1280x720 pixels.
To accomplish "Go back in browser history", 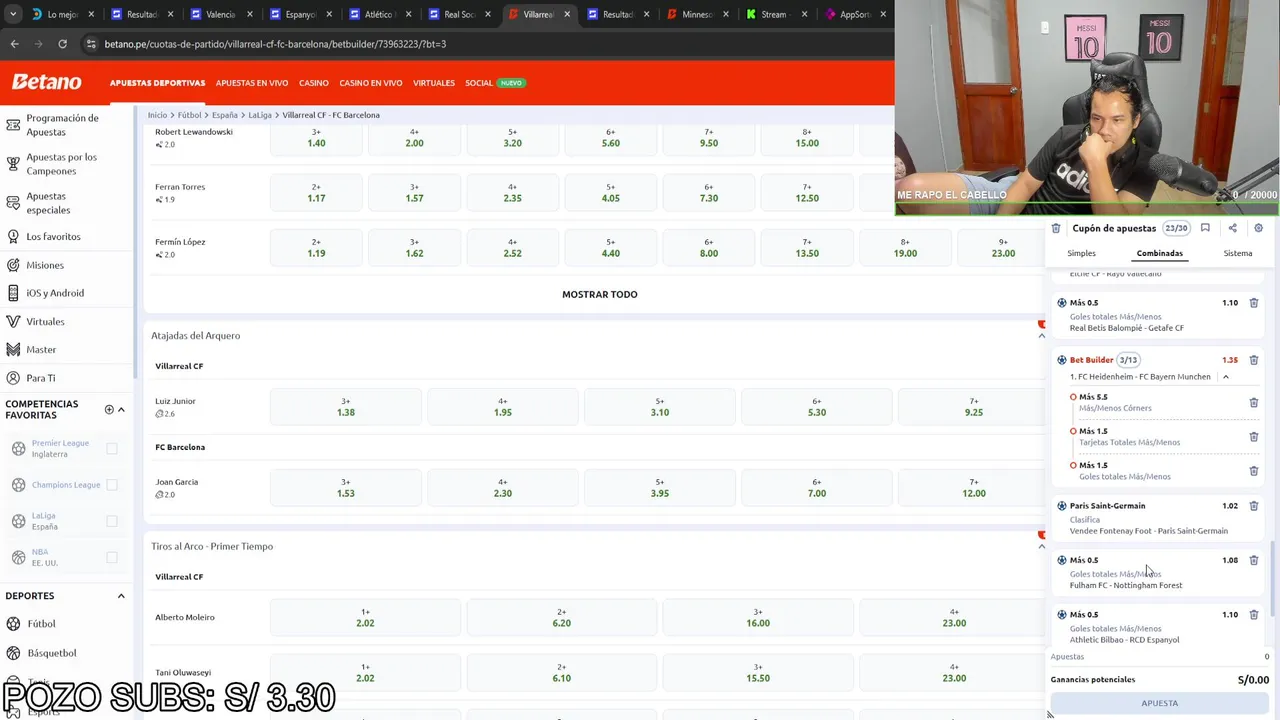I will click(14, 44).
